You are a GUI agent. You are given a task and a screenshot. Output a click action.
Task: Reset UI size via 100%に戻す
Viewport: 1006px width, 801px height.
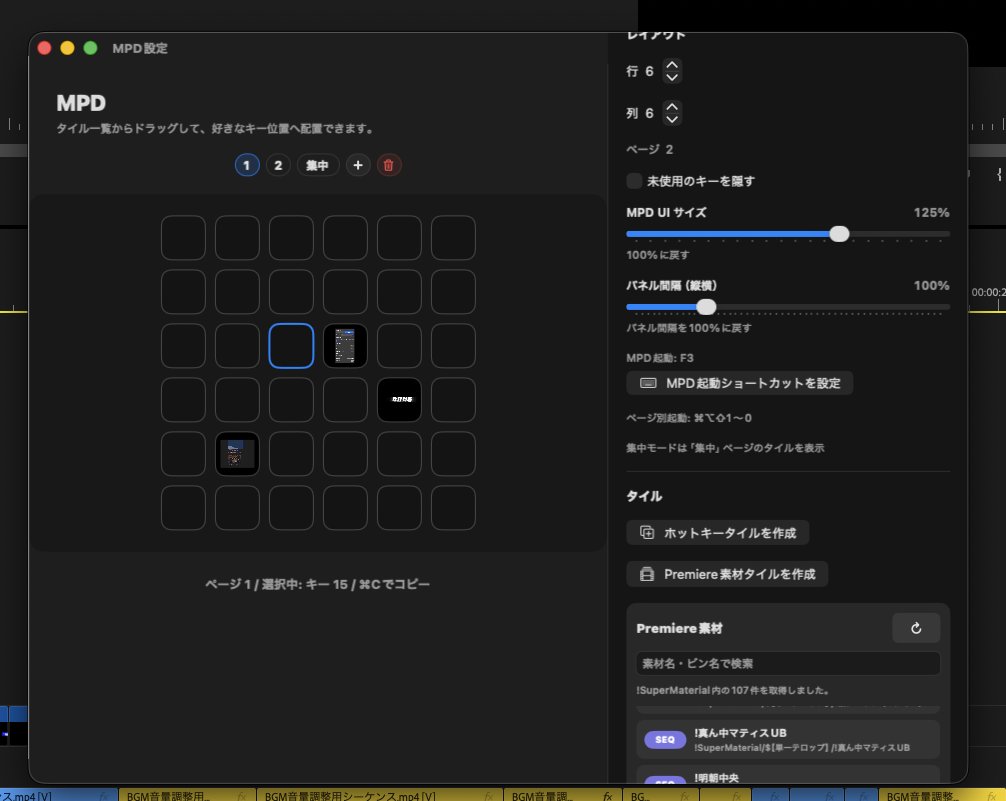tap(658, 255)
